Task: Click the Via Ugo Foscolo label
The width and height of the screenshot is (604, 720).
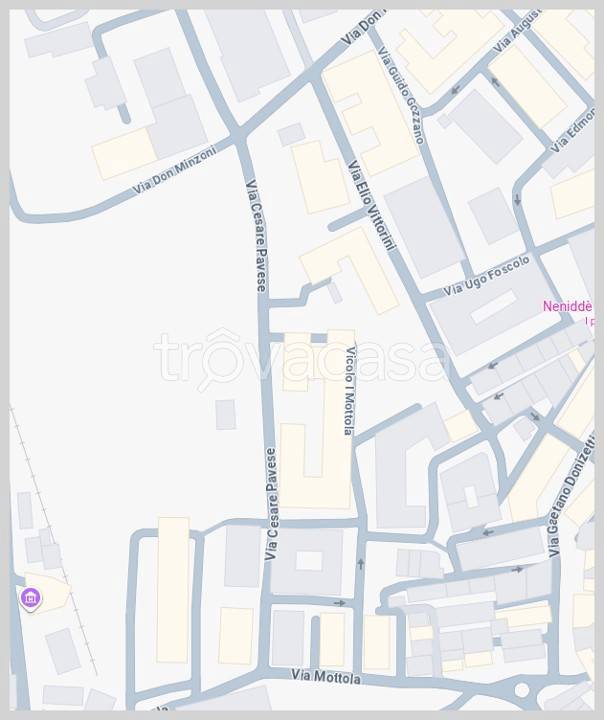Action: point(486,276)
